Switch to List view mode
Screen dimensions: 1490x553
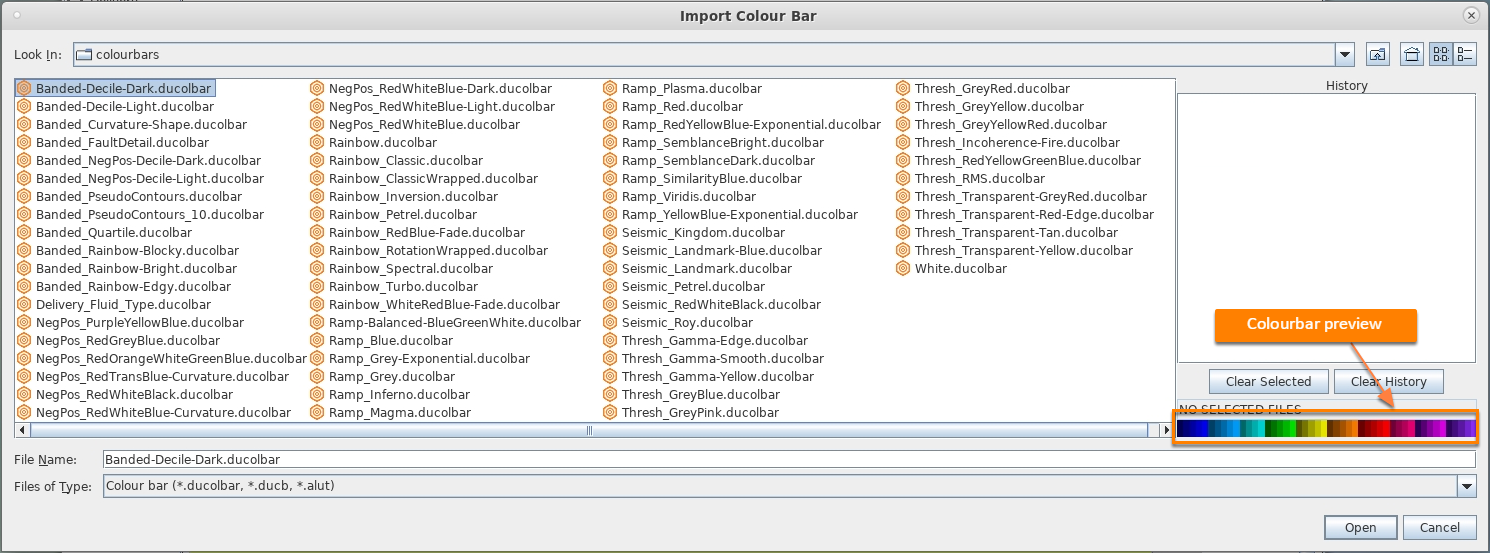click(1441, 54)
